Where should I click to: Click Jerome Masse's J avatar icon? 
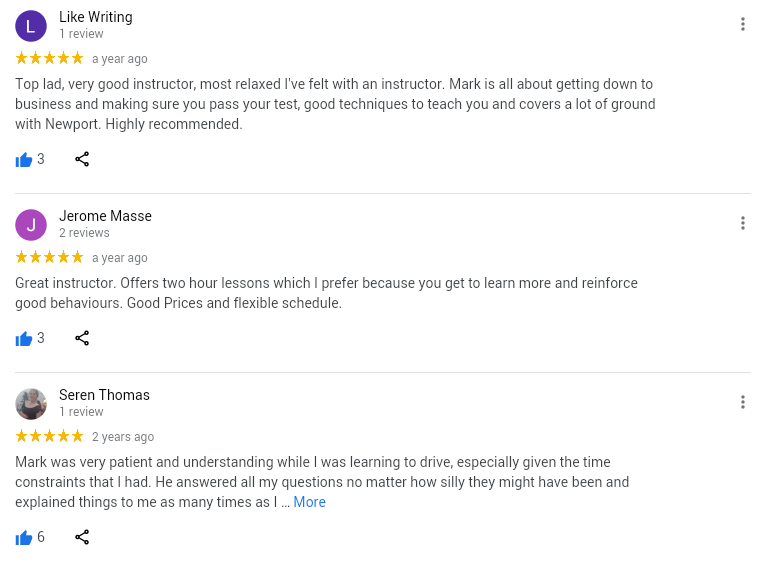pyautogui.click(x=31, y=224)
